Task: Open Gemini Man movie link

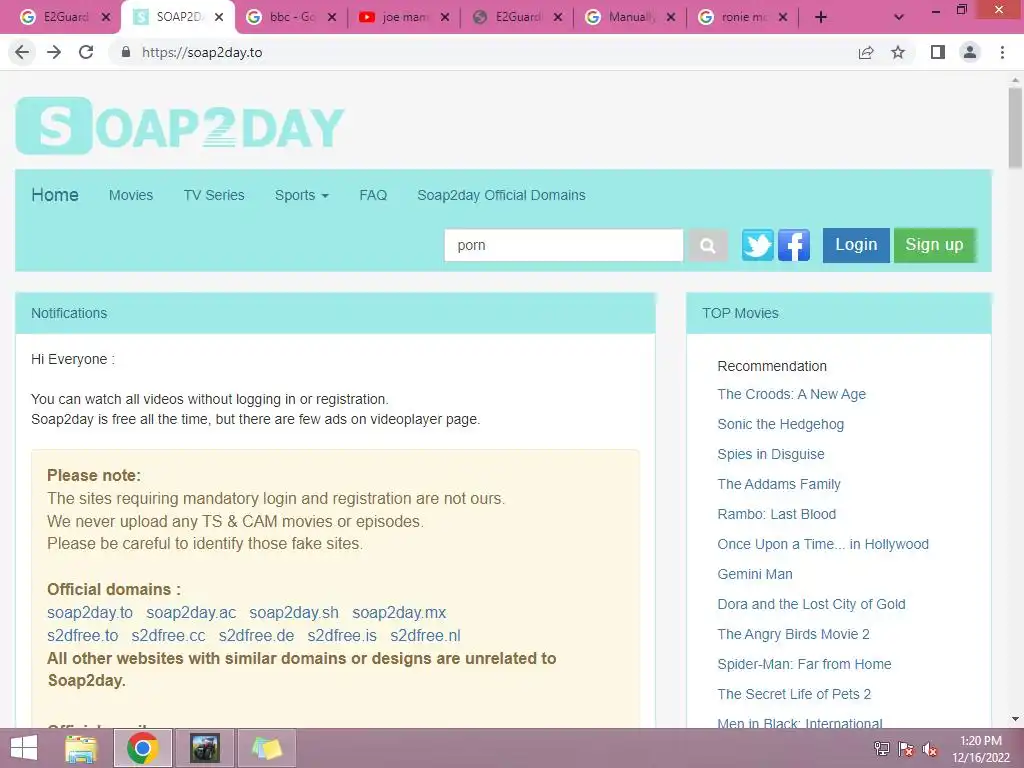Action: pos(755,575)
